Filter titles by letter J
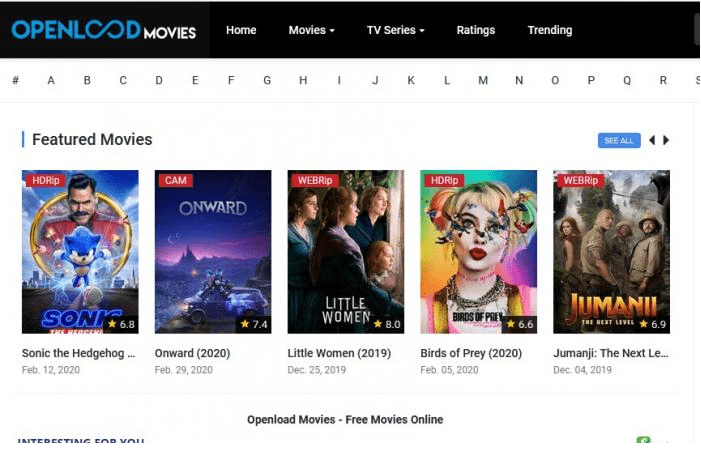 [x=375, y=80]
